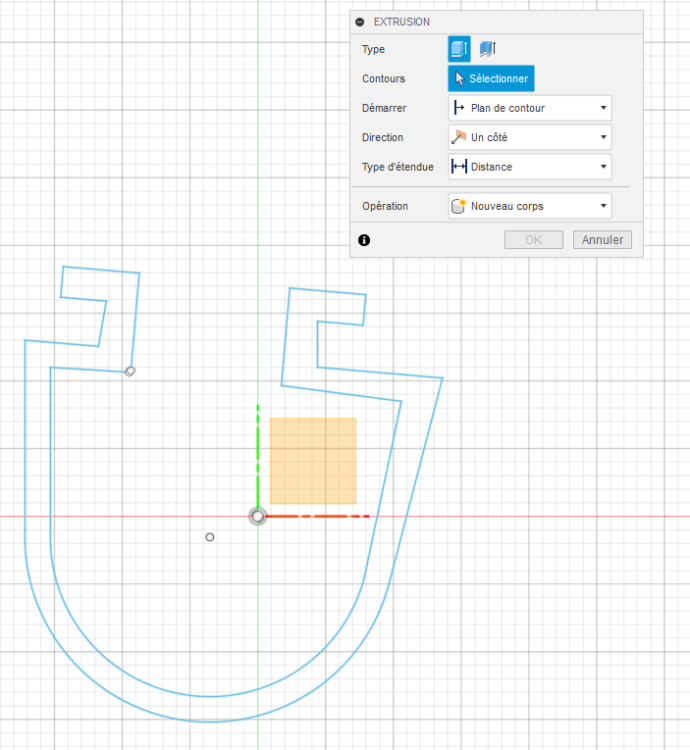Open the Direction 'Un côté' dropdown
The height and width of the screenshot is (750, 690).
coord(530,137)
